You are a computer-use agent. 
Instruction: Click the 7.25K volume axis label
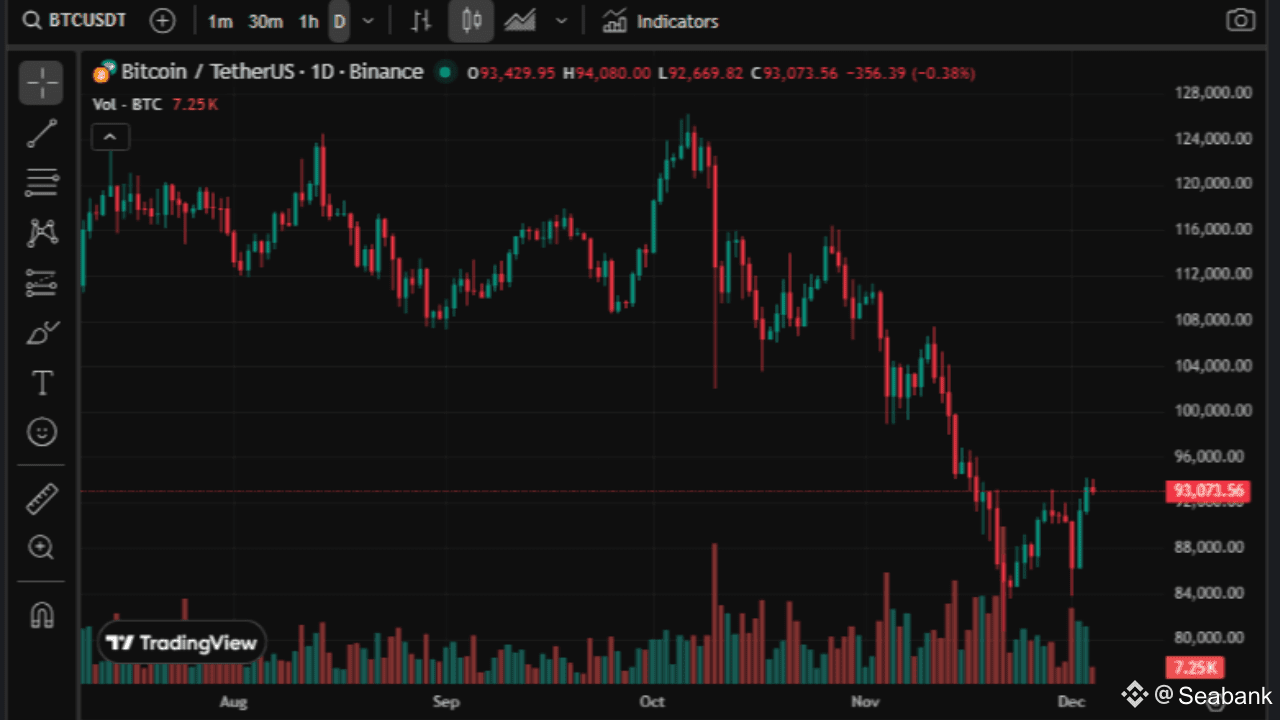tap(1195, 667)
